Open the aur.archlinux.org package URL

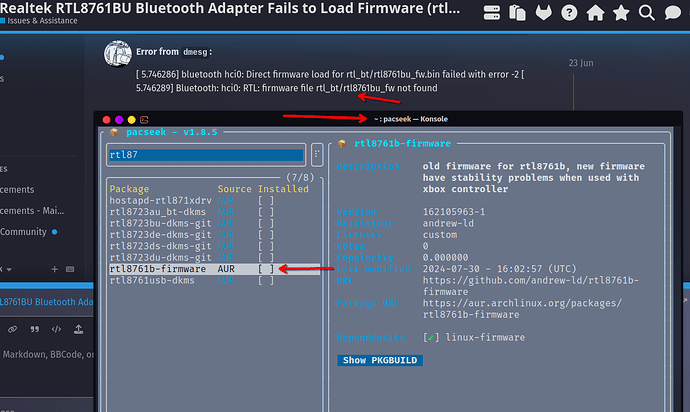pos(522,309)
